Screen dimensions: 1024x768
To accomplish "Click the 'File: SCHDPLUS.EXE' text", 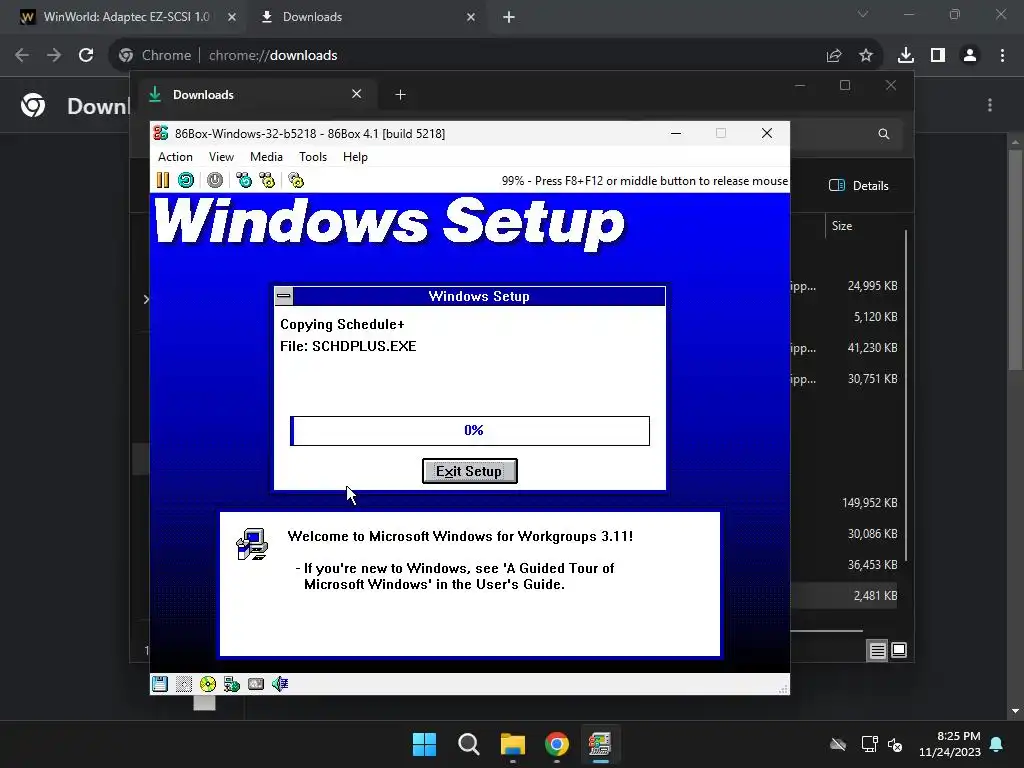I will click(348, 346).
